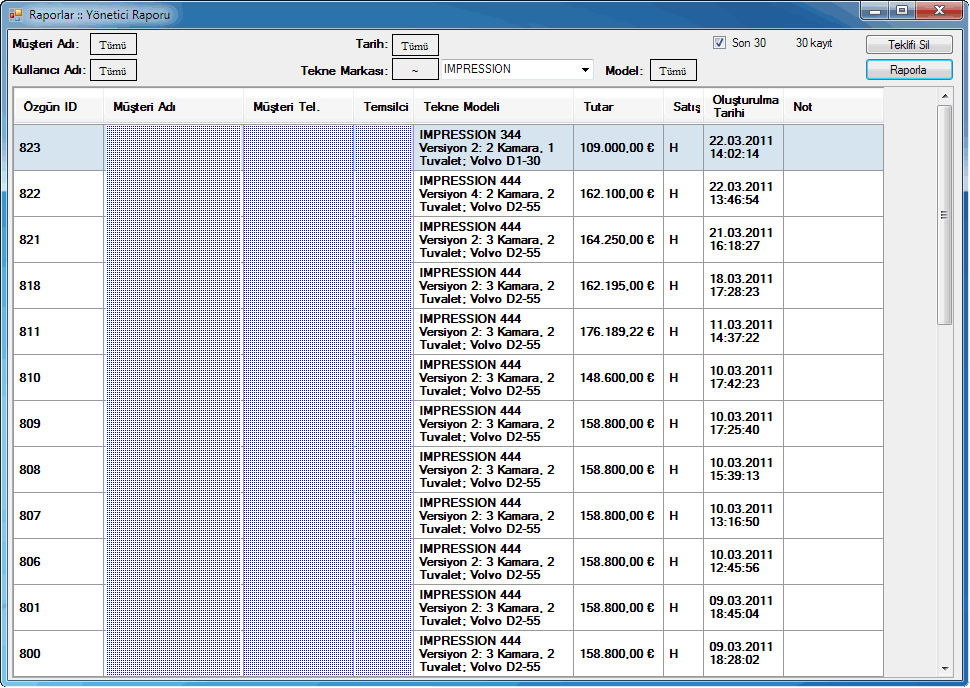Select row with ID 806
This screenshot has height=688, width=970.
[449, 561]
